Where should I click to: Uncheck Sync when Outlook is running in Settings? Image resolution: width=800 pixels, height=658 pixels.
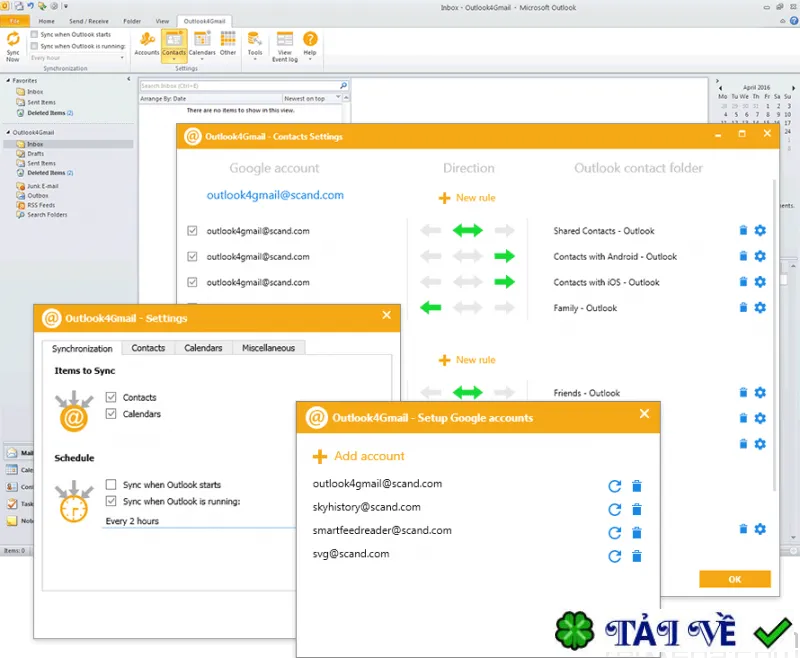click(111, 501)
